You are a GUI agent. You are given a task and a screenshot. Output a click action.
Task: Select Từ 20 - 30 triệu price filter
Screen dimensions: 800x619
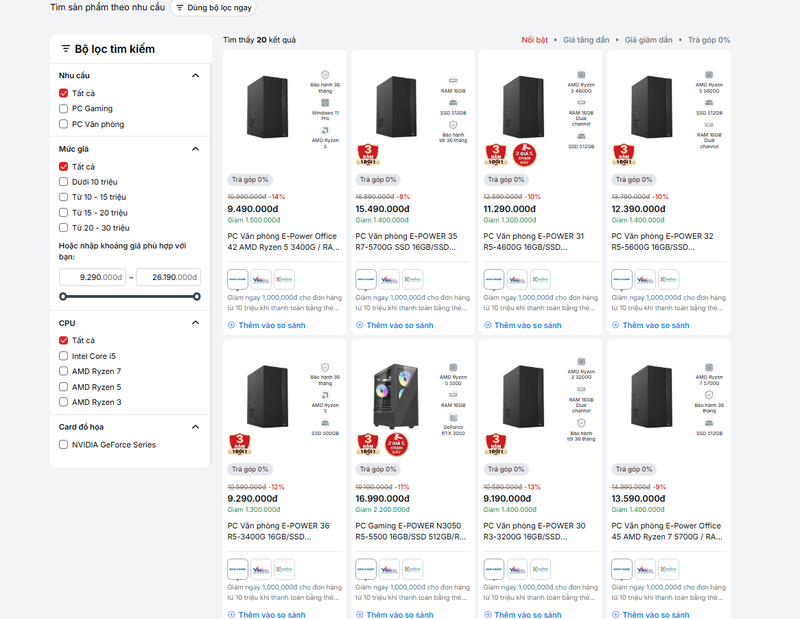(x=63, y=228)
